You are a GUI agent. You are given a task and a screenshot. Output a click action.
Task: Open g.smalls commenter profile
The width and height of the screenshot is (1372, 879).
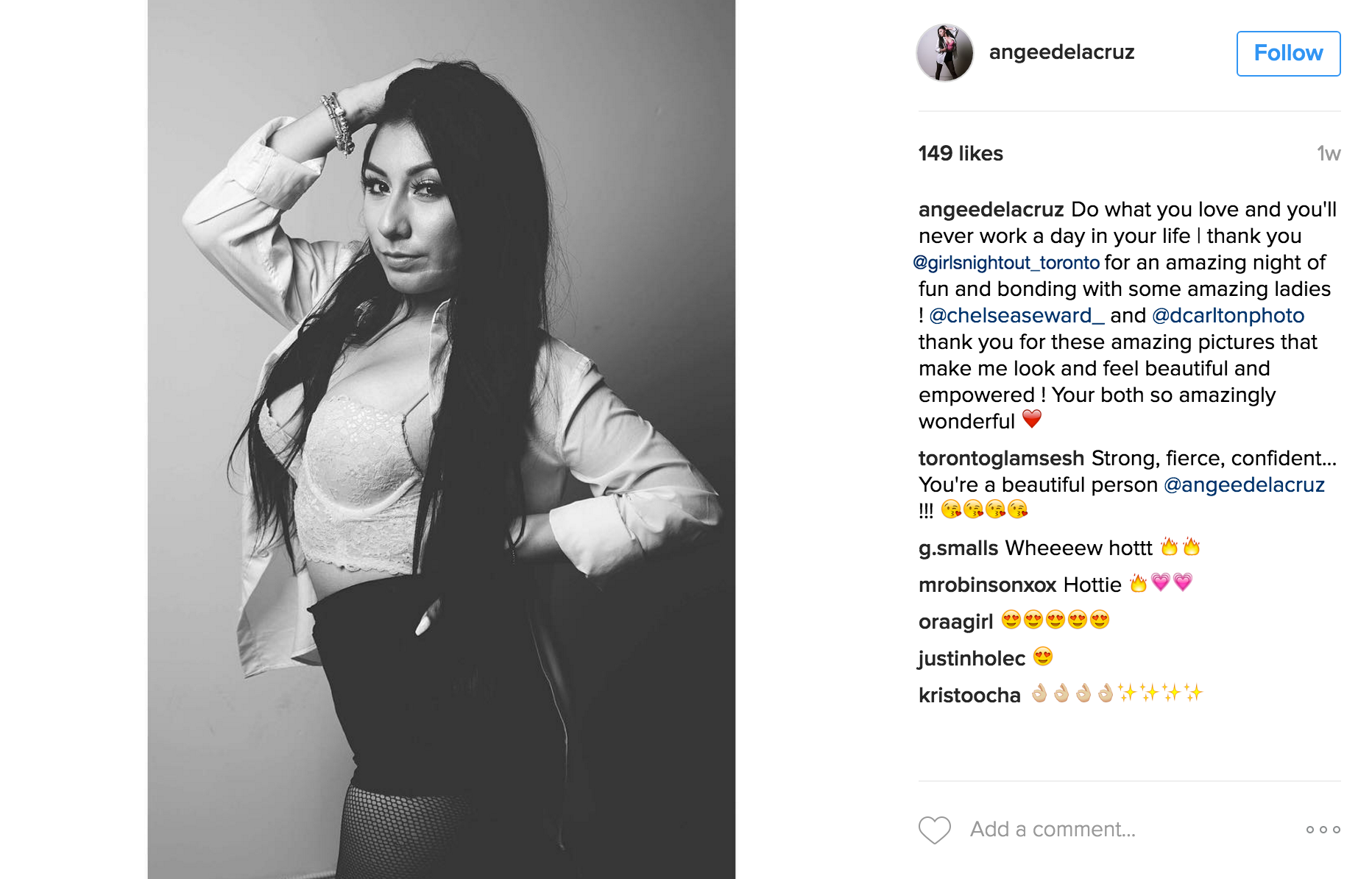[958, 548]
